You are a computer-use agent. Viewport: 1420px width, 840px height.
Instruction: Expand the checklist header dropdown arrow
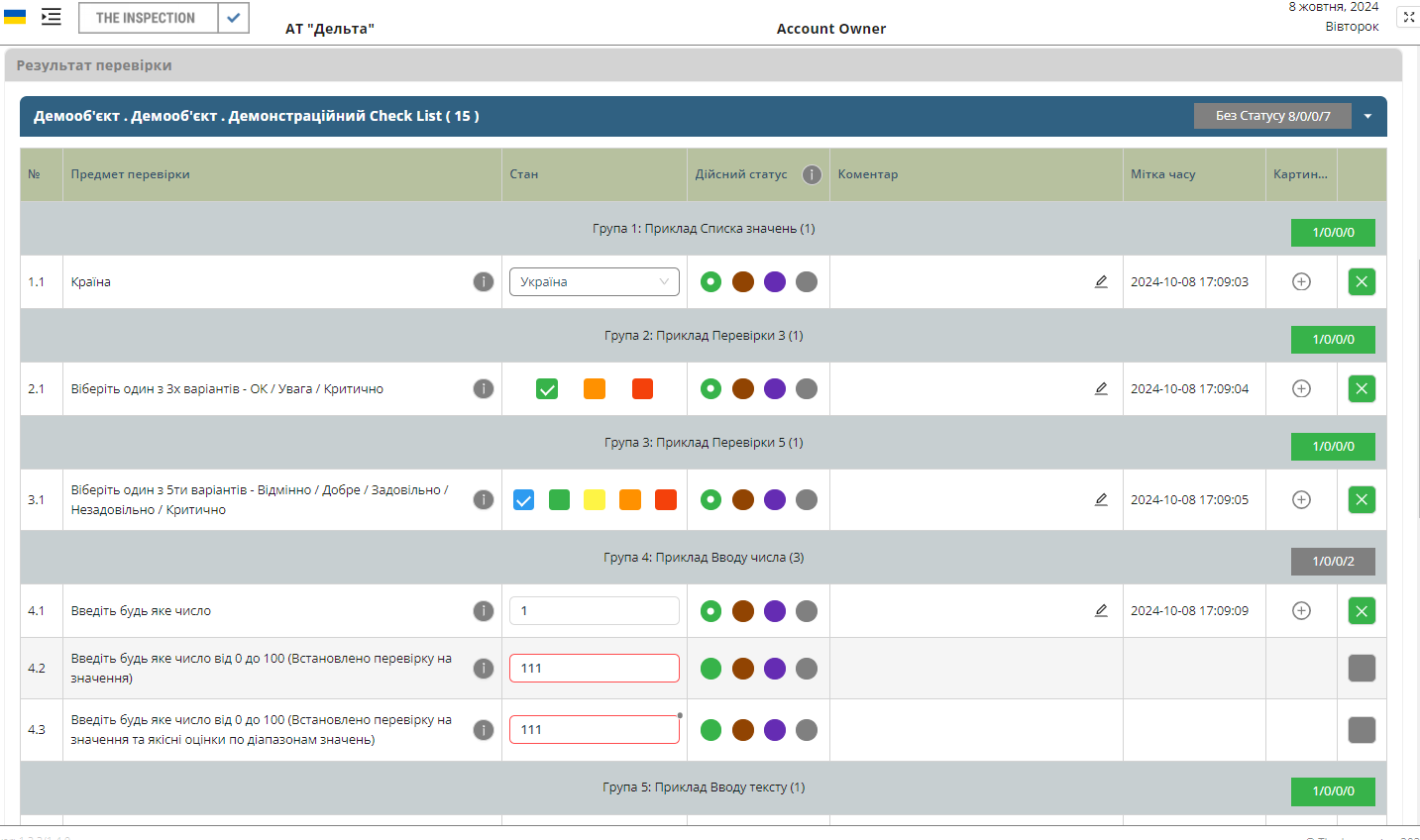point(1367,117)
